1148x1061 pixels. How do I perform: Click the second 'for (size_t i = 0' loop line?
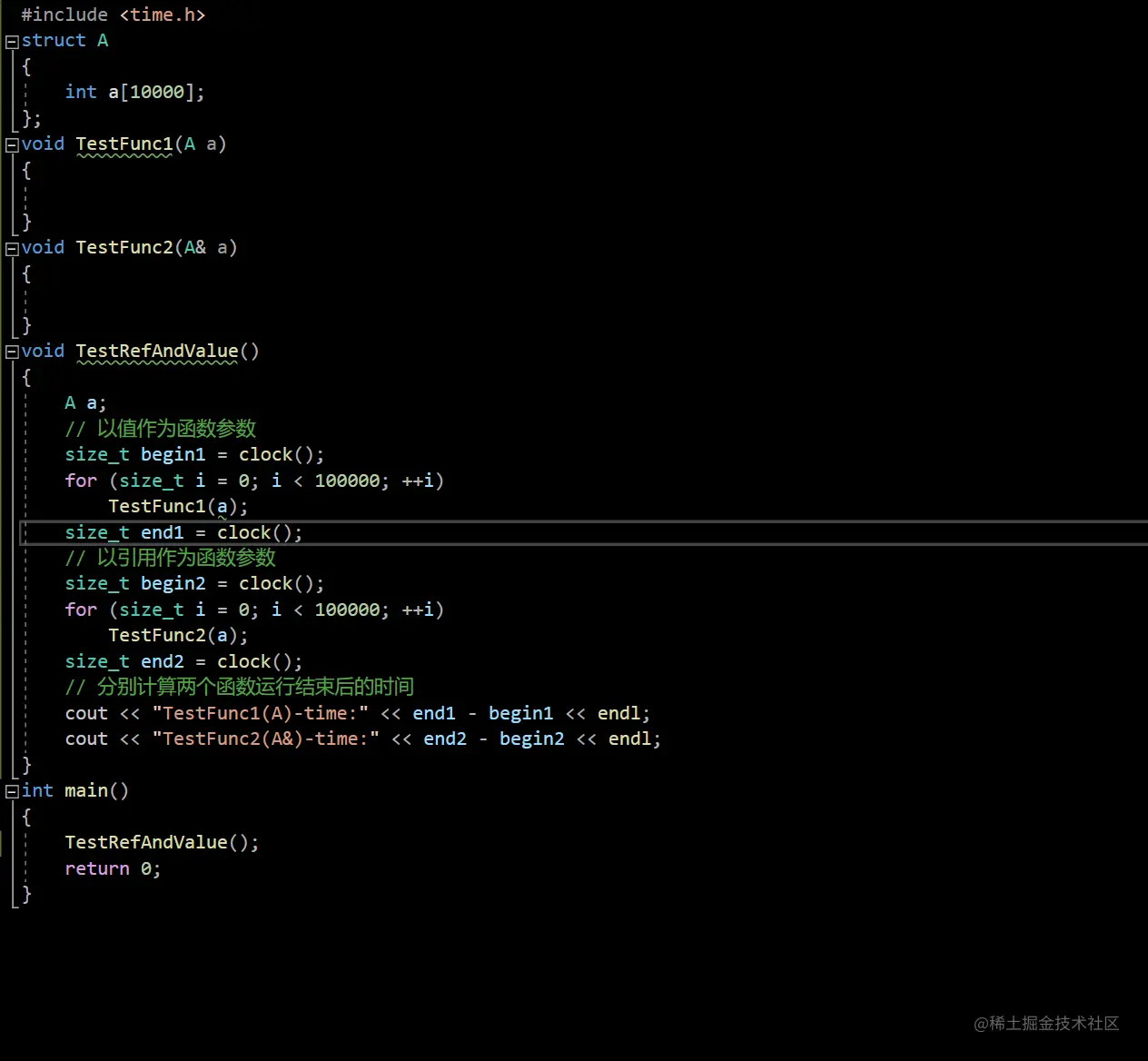pos(254,610)
